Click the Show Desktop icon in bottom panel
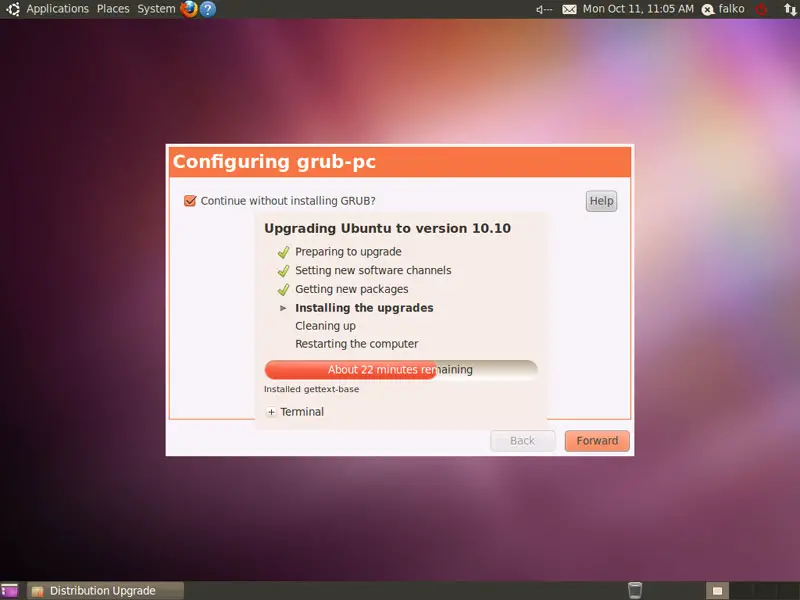The image size is (800, 600). click(9, 591)
